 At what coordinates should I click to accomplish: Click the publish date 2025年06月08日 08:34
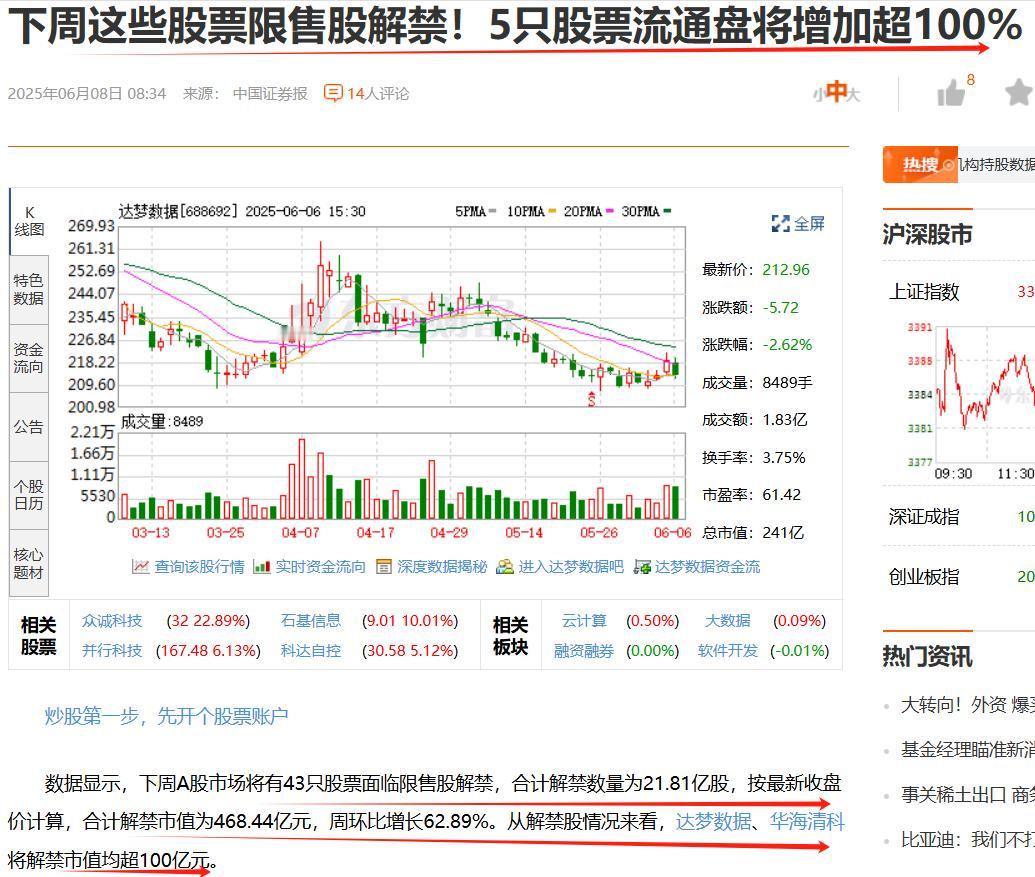(87, 94)
